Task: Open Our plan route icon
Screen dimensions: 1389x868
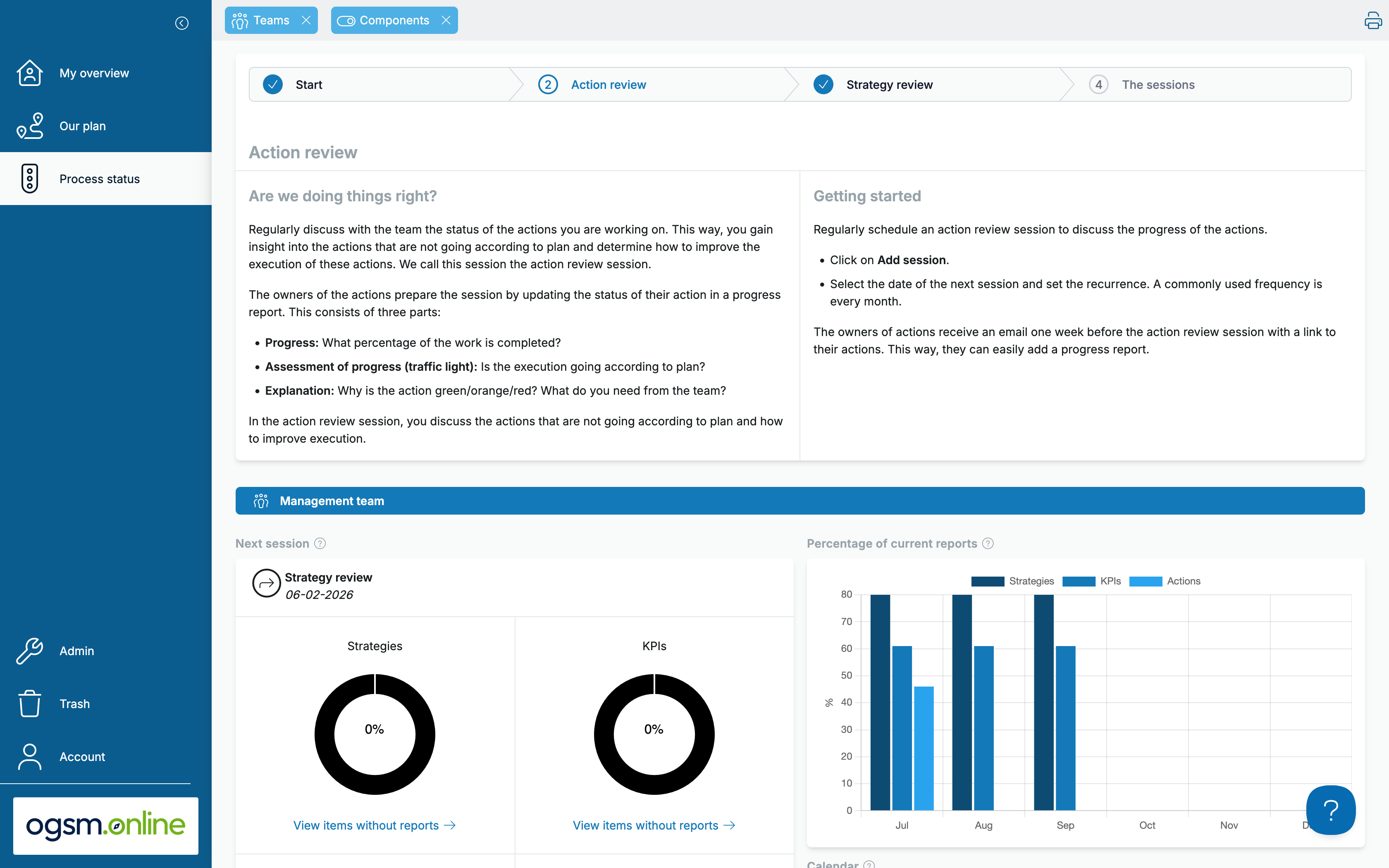Action: [29, 126]
